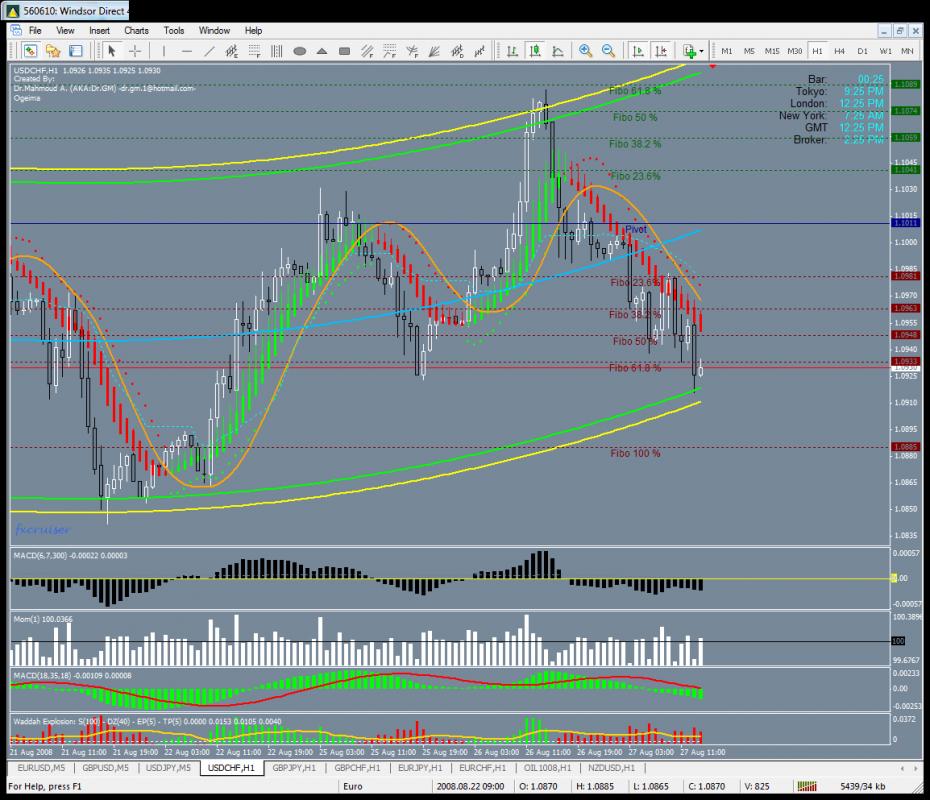Set timeframe to D1

[862, 51]
